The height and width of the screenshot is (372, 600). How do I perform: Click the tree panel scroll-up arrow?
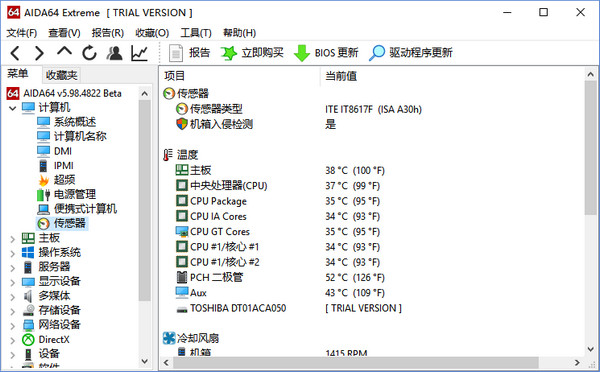point(145,93)
